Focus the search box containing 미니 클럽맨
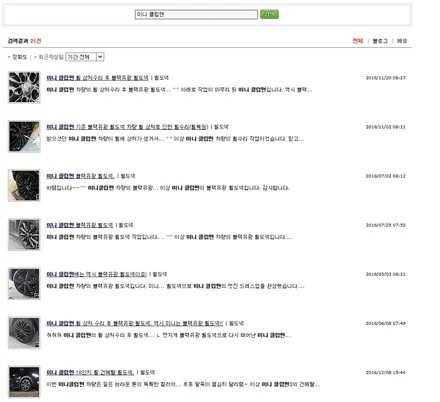Image resolution: width=440 pixels, height=402 pixels. (196, 14)
